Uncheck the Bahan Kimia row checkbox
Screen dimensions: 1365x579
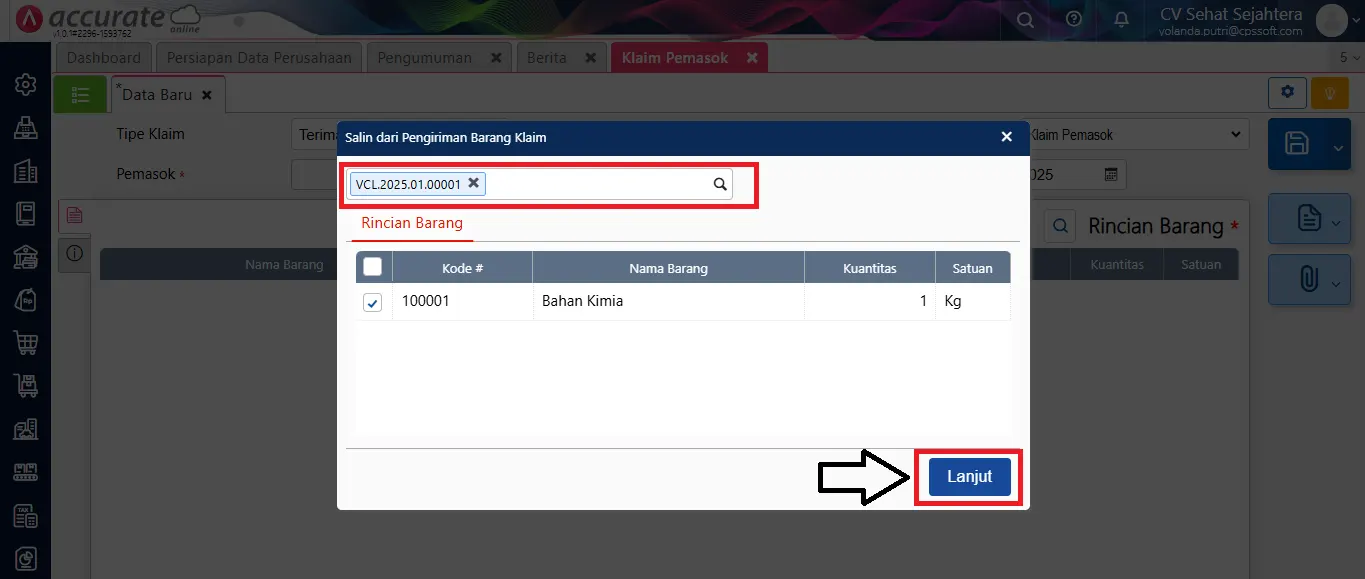click(372, 302)
